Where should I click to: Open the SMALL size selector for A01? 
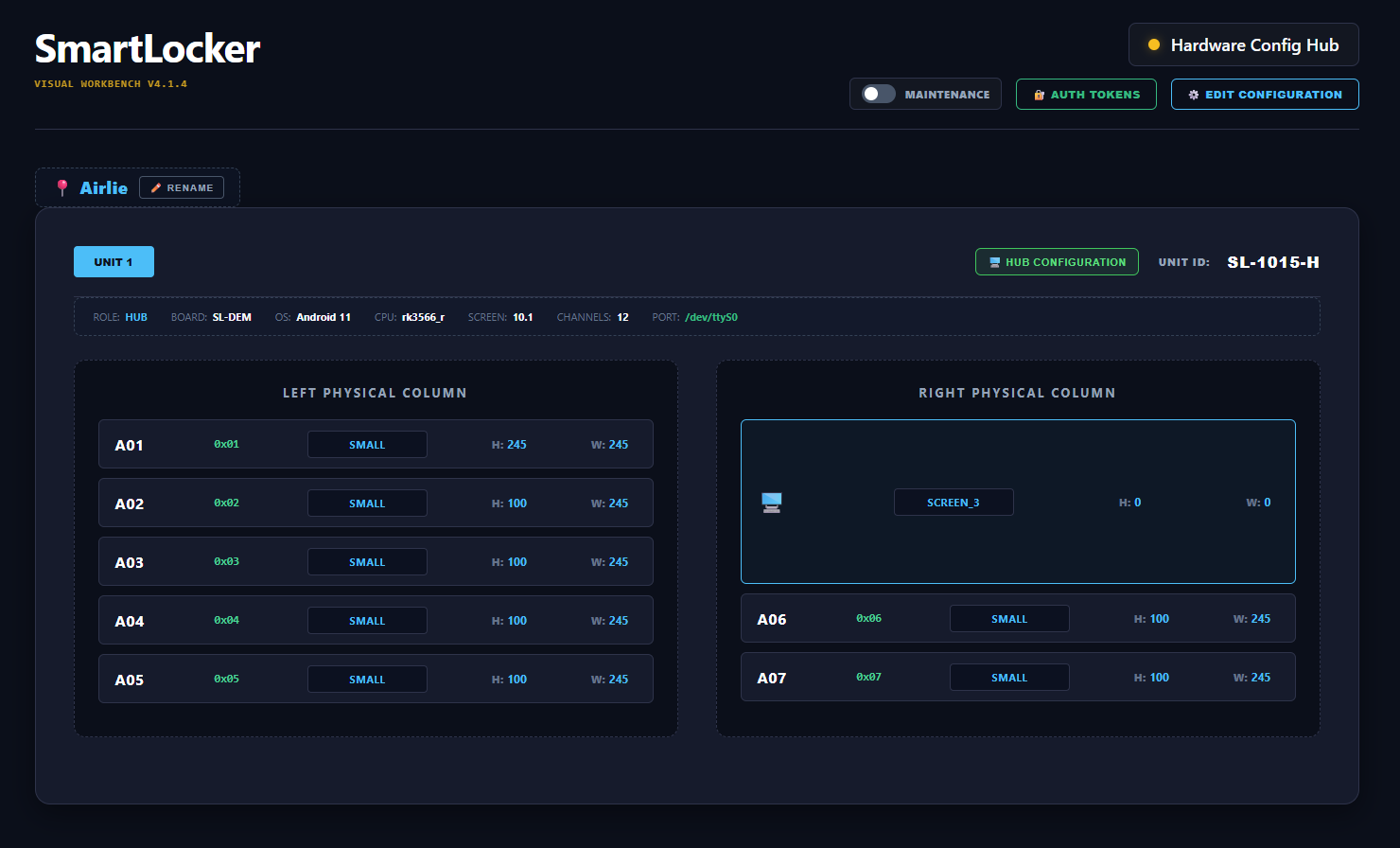[367, 445]
